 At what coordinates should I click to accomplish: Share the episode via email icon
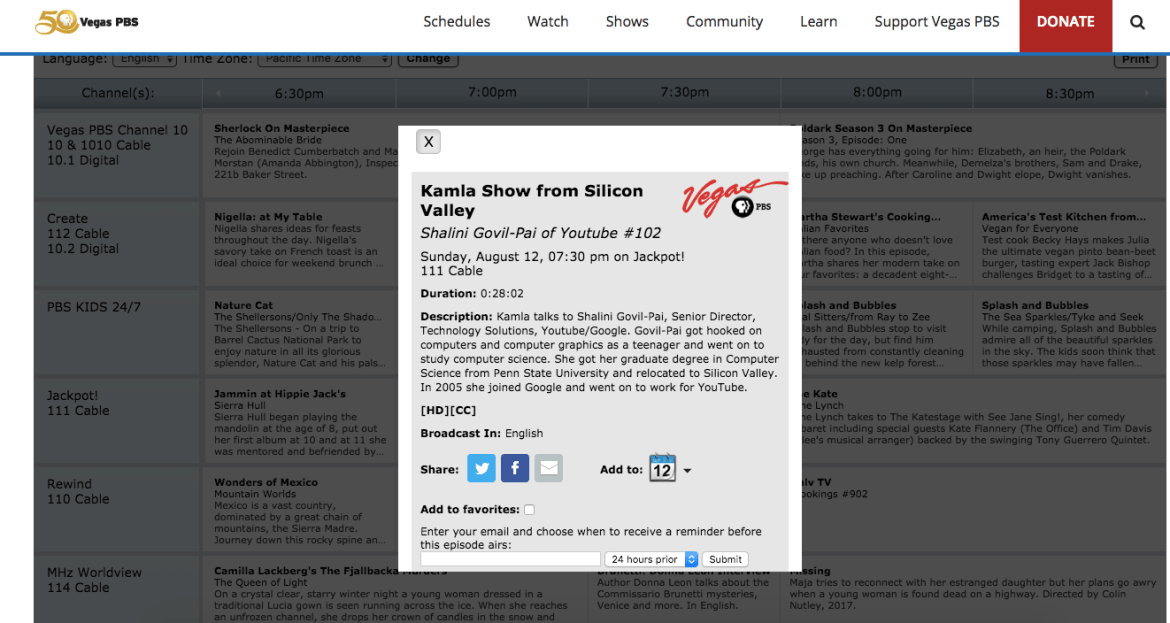(x=548, y=468)
